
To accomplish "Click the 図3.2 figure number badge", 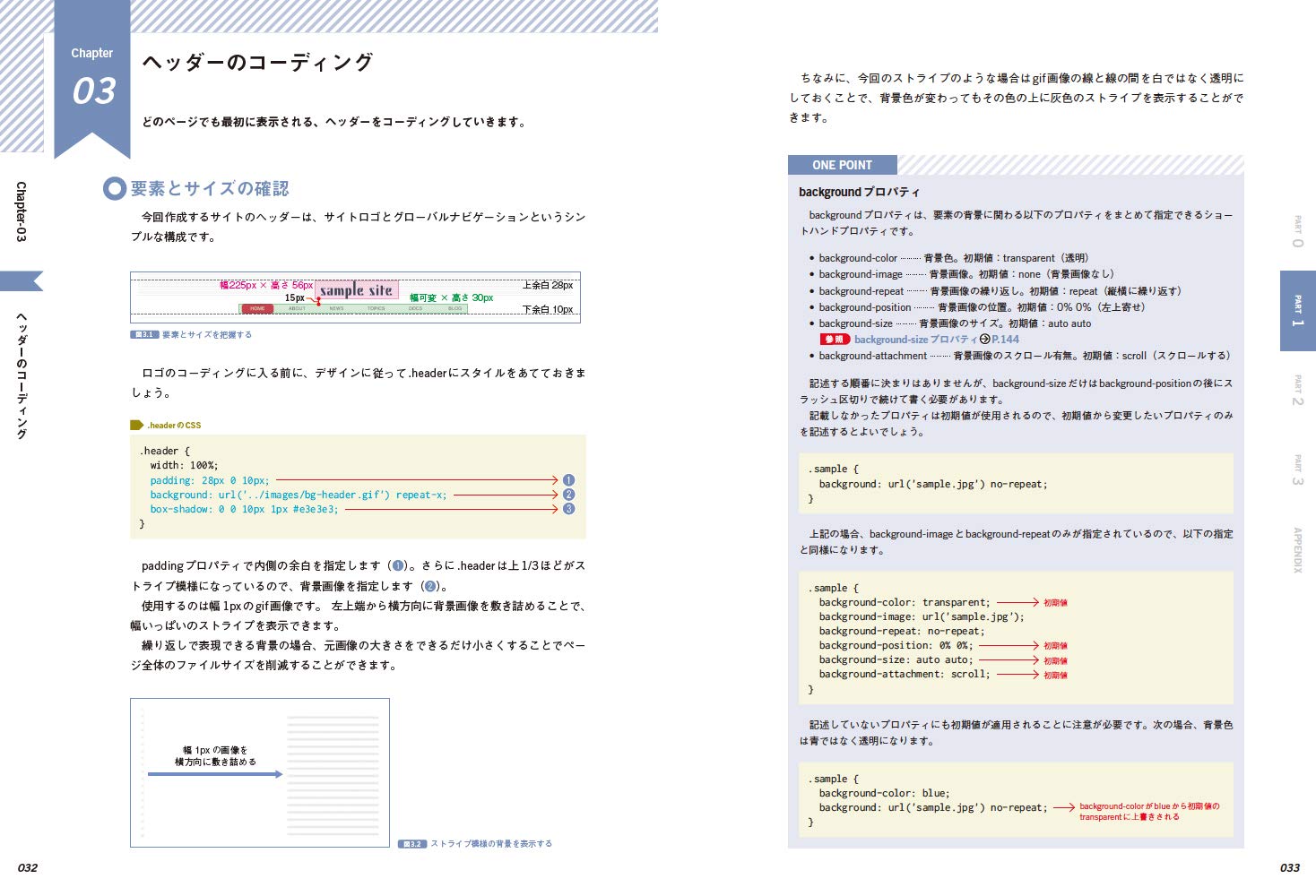I will (412, 844).
